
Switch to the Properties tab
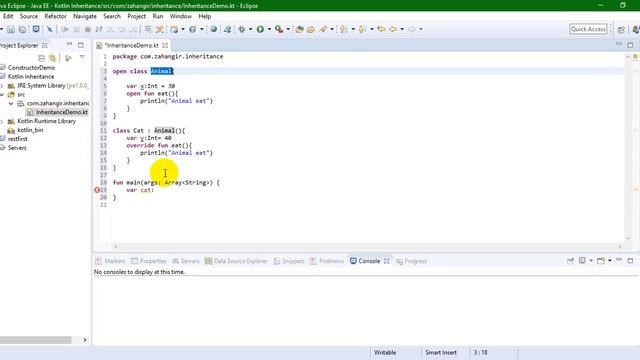tap(149, 261)
